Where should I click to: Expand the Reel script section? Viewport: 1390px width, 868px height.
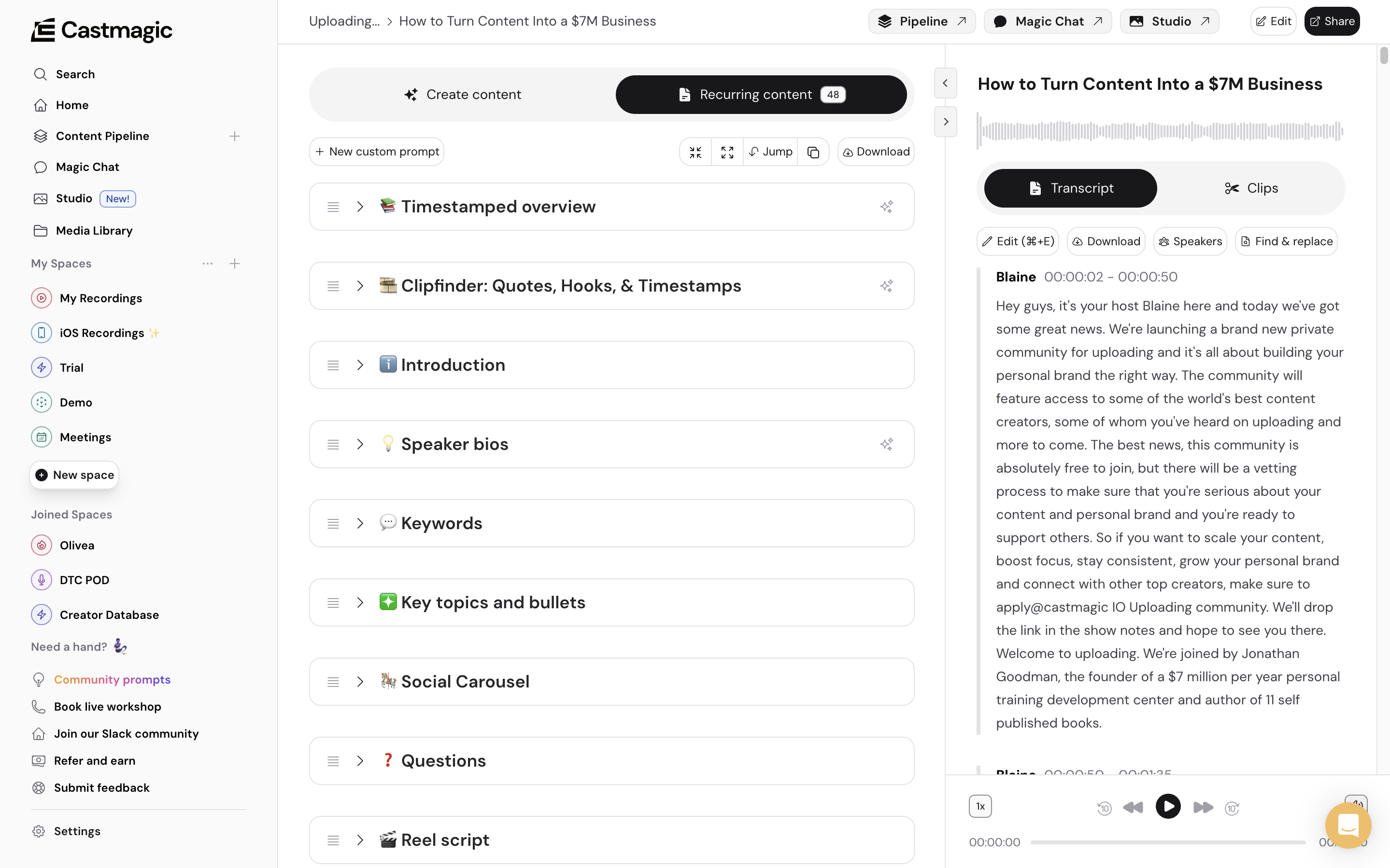click(360, 840)
